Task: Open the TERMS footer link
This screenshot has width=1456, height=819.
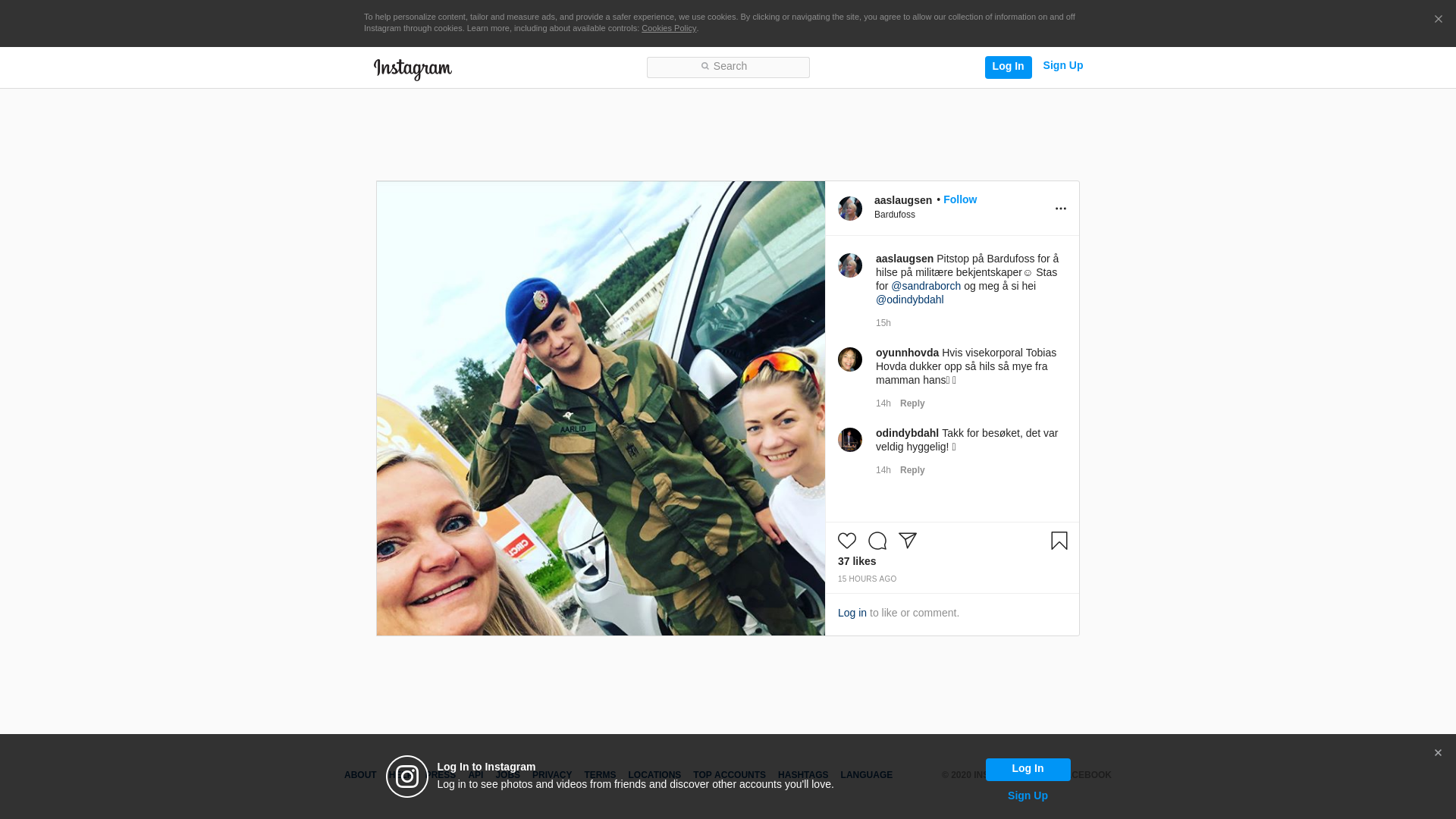Action: click(599, 775)
